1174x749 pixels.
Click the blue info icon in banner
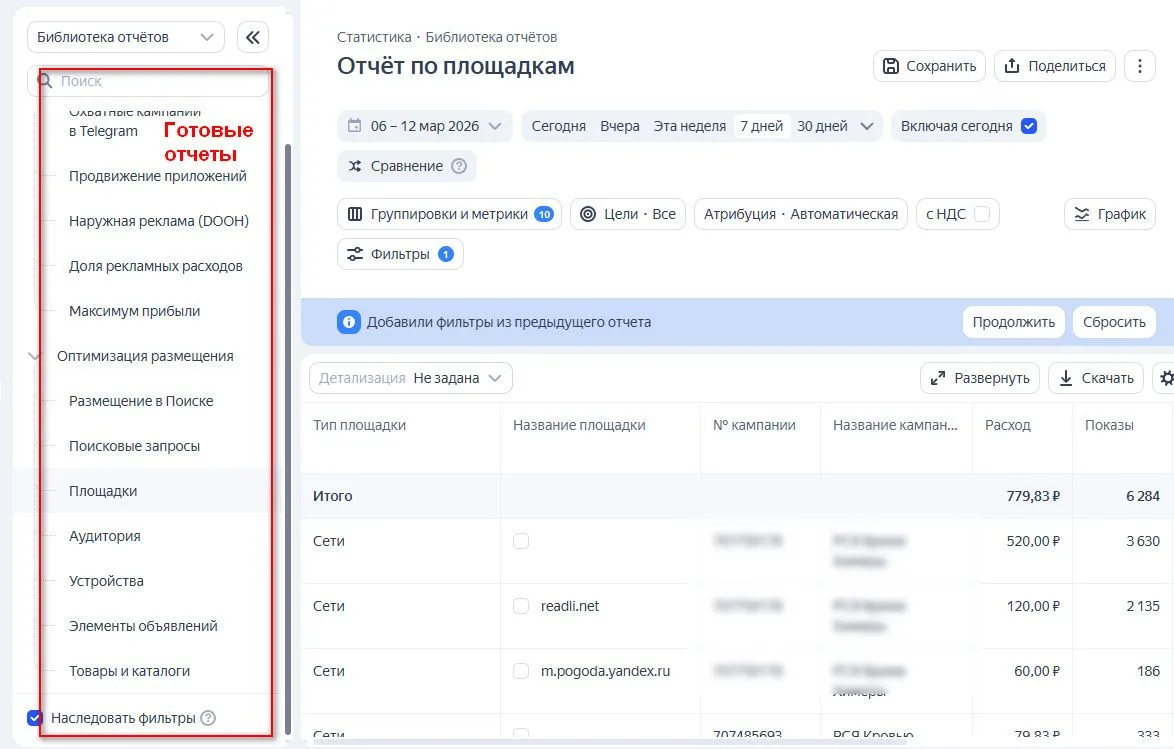coord(349,322)
